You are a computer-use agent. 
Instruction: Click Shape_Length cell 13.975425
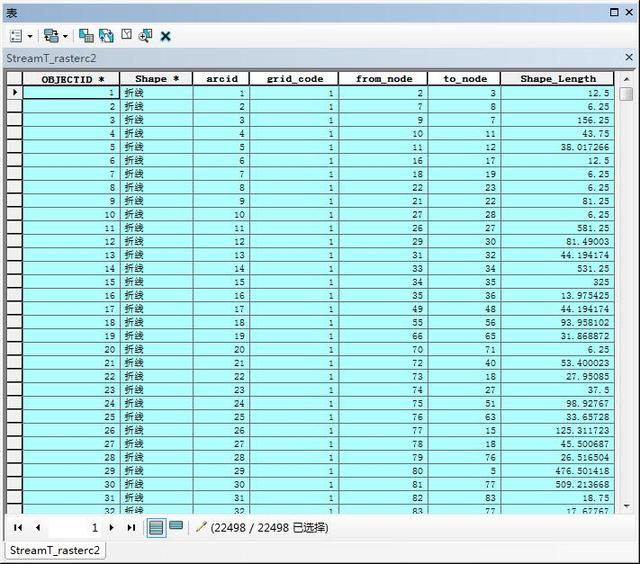(558, 295)
